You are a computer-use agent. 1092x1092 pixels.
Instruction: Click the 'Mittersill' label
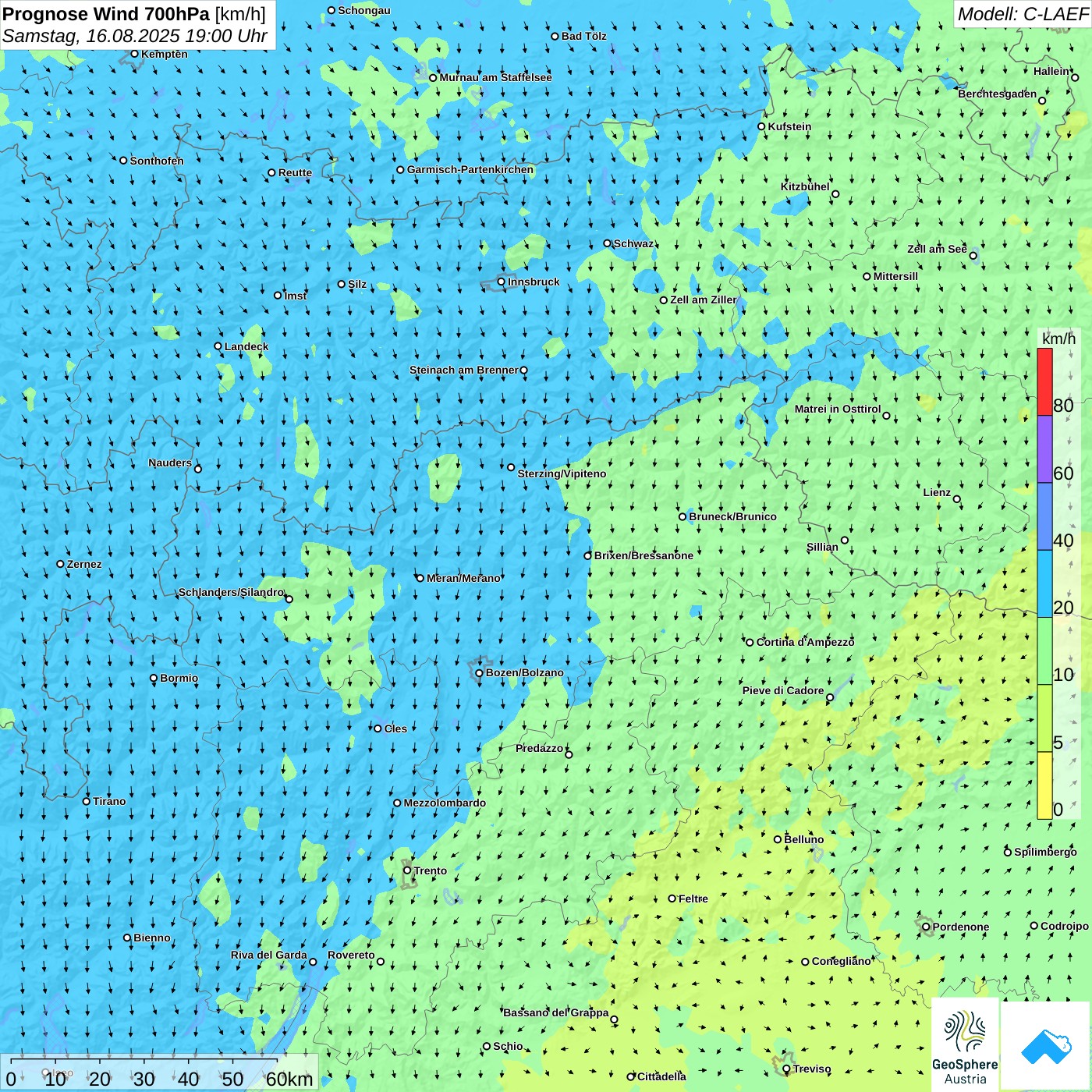point(895,276)
